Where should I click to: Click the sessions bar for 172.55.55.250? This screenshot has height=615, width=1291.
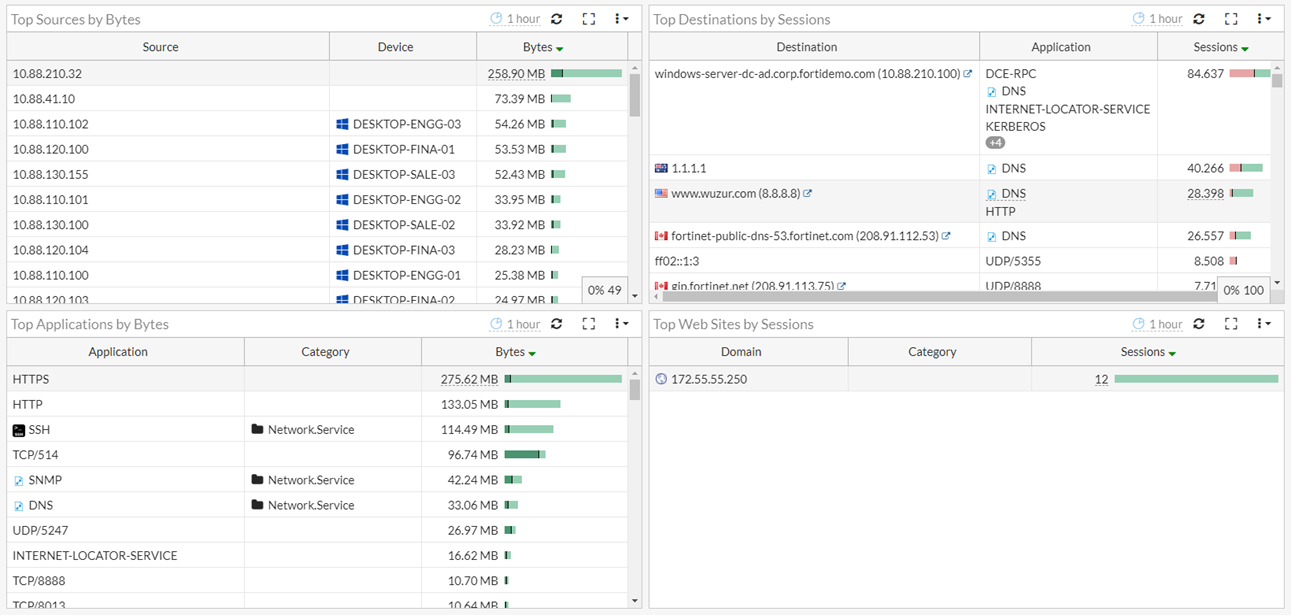(x=1196, y=380)
